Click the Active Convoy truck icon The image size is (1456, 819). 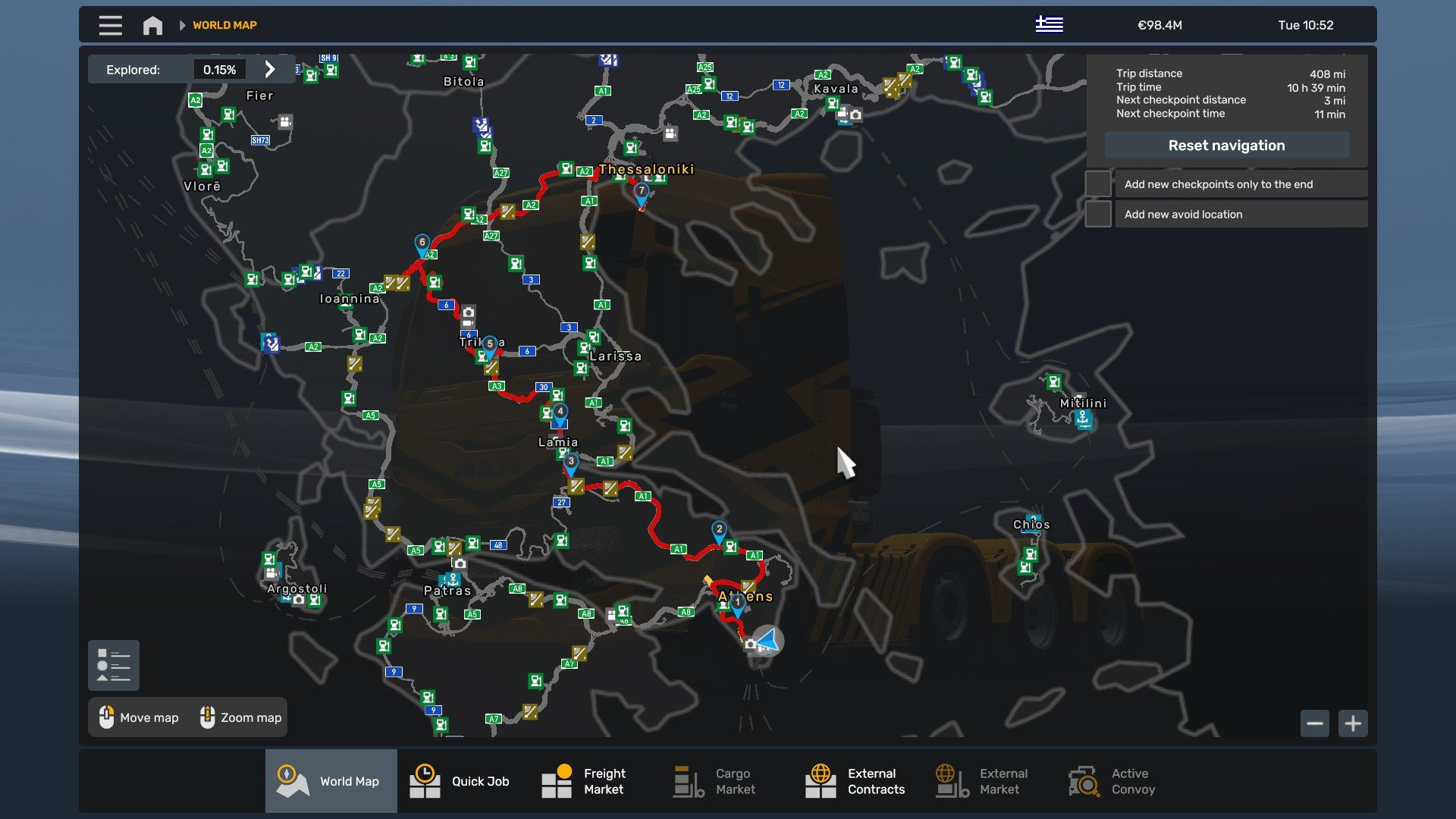click(1084, 780)
